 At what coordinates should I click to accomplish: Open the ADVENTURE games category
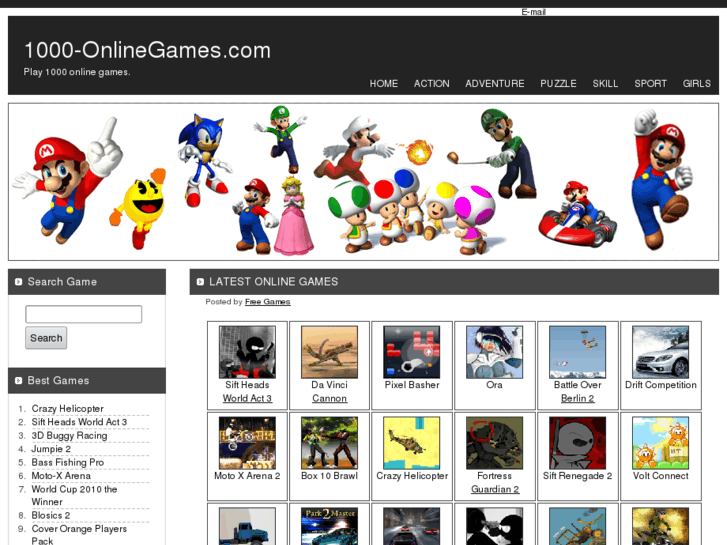495,83
